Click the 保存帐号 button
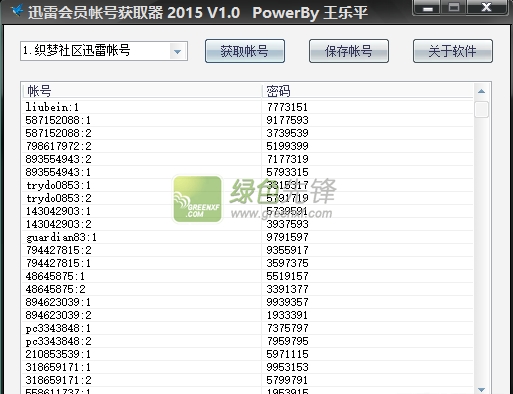The image size is (513, 394). click(x=349, y=51)
